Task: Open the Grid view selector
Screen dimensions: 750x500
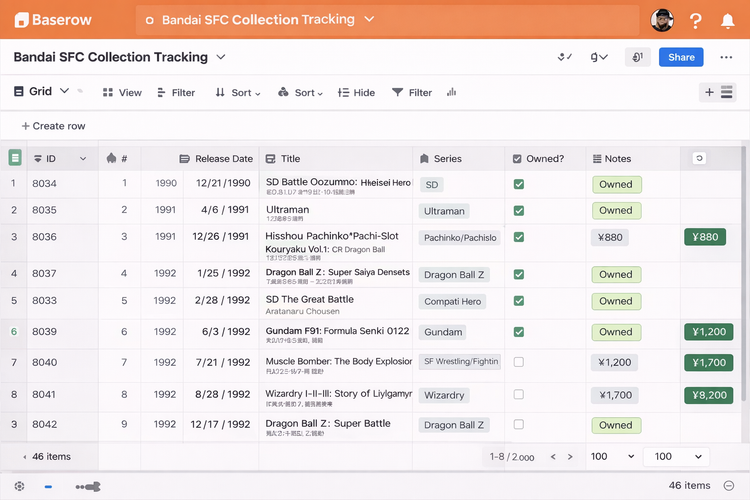Action: coord(41,91)
